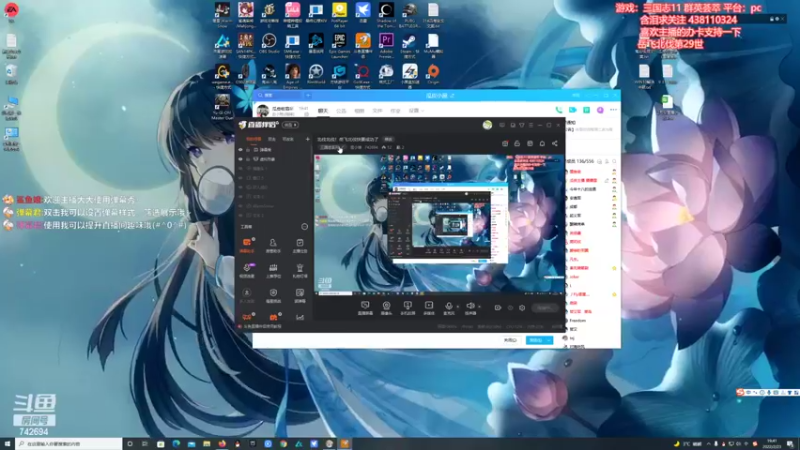Mute the speaker in the Douyu bottom bar
The width and height of the screenshot is (800, 450).
point(470,306)
